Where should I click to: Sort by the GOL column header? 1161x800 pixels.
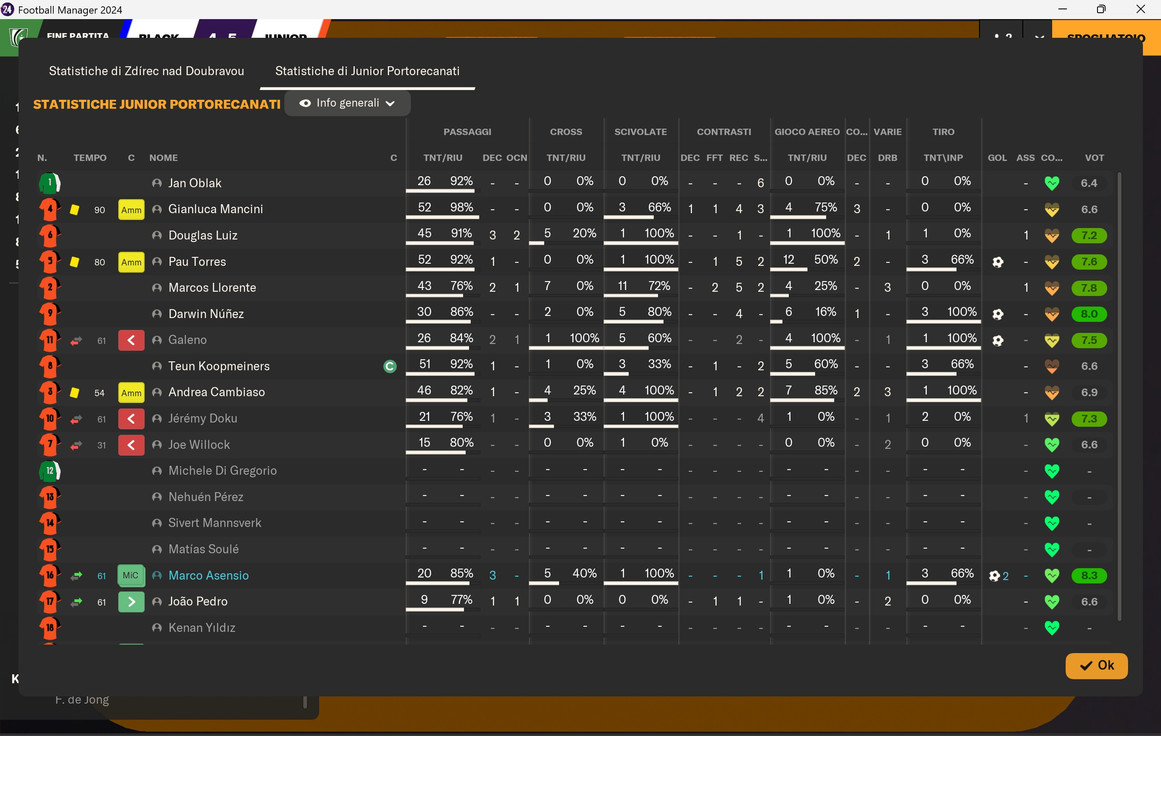[x=997, y=158]
